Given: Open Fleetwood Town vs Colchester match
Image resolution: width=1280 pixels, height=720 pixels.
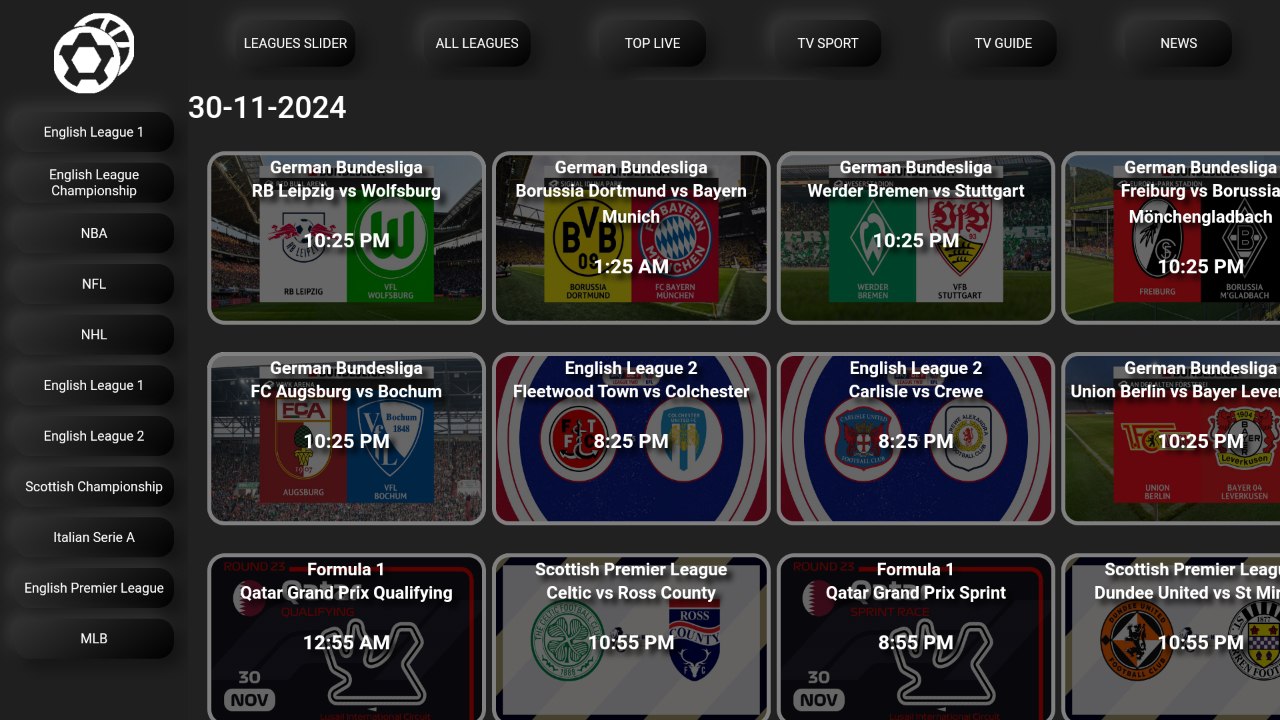Looking at the screenshot, I should coord(631,439).
